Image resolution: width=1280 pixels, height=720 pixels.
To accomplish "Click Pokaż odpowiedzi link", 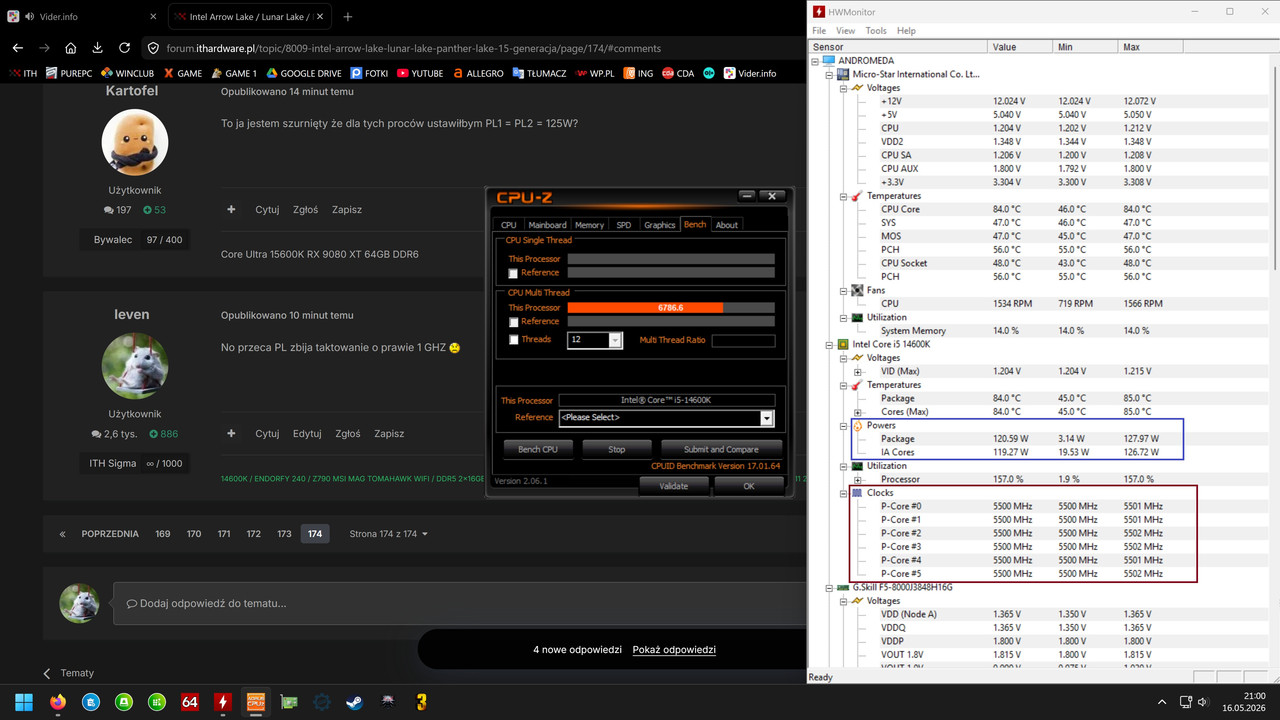I will [x=674, y=649].
